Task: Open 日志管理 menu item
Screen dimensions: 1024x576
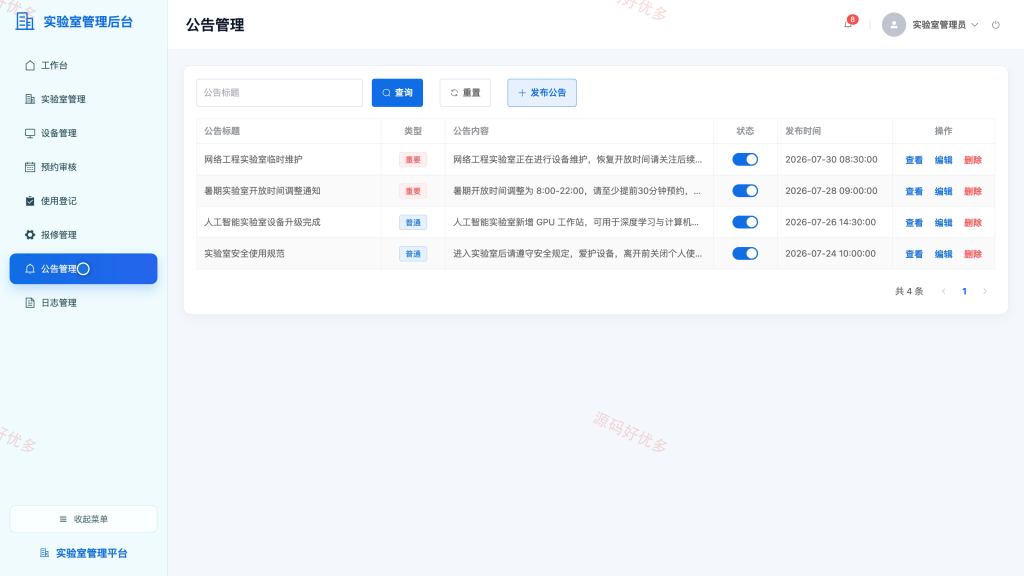Action: coord(84,303)
